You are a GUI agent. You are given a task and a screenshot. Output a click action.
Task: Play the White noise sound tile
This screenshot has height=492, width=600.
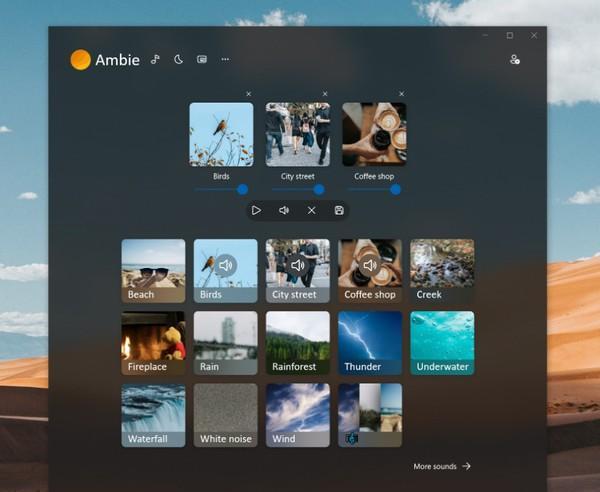point(225,415)
